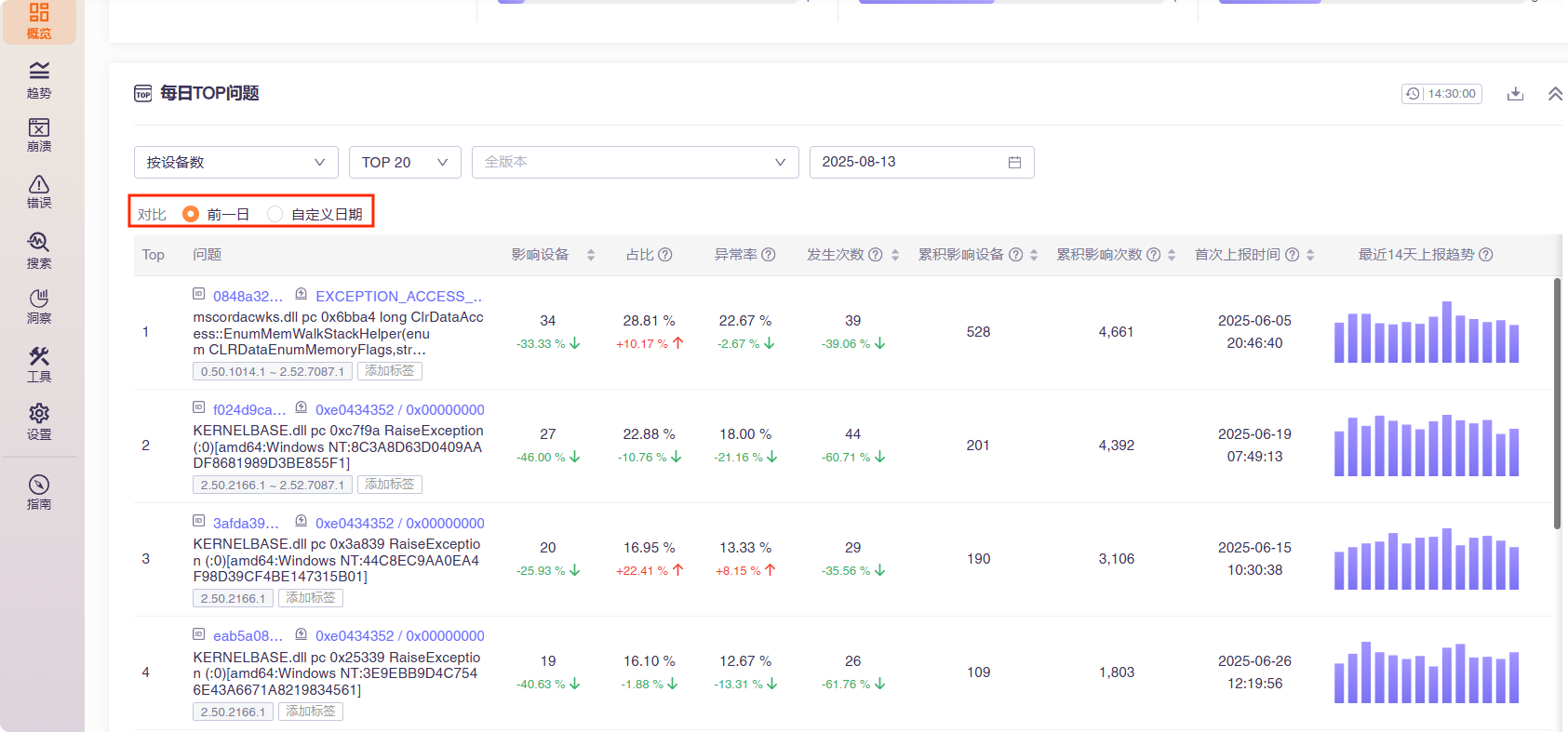This screenshot has height=732, width=1568.
Task: Open the 洞察 insights page in sidebar
Action: pos(39,306)
